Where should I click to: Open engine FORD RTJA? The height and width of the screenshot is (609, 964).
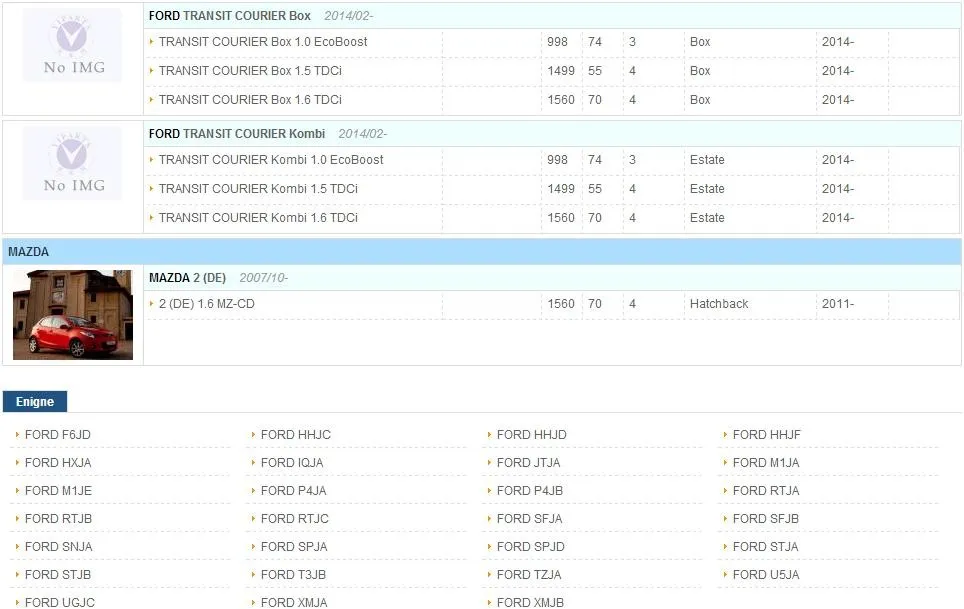click(766, 491)
